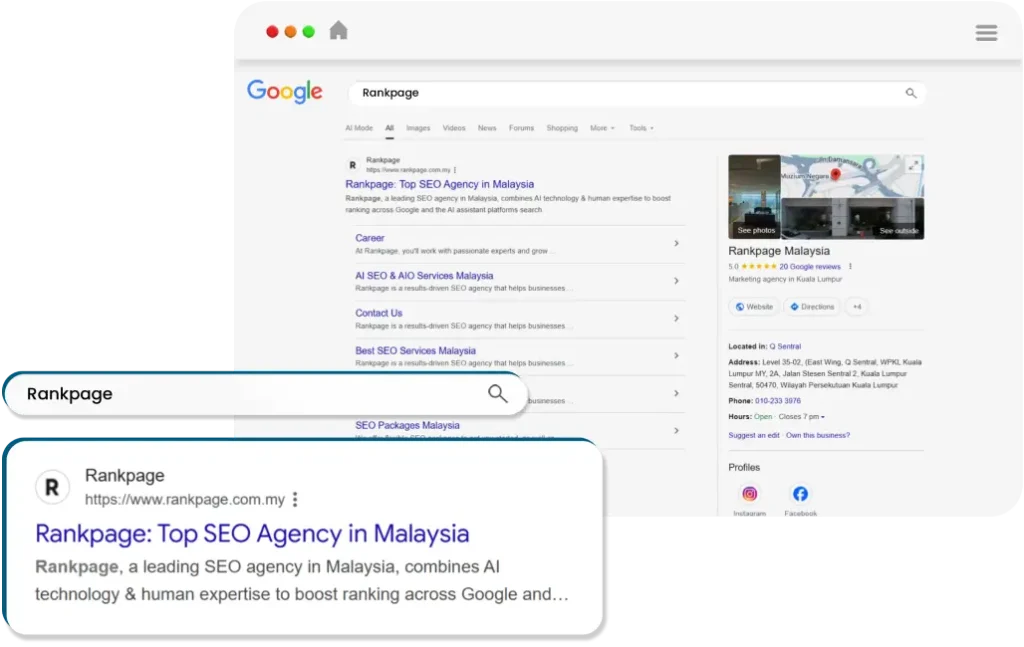Expand the map with the fullscreen icon

[914, 165]
